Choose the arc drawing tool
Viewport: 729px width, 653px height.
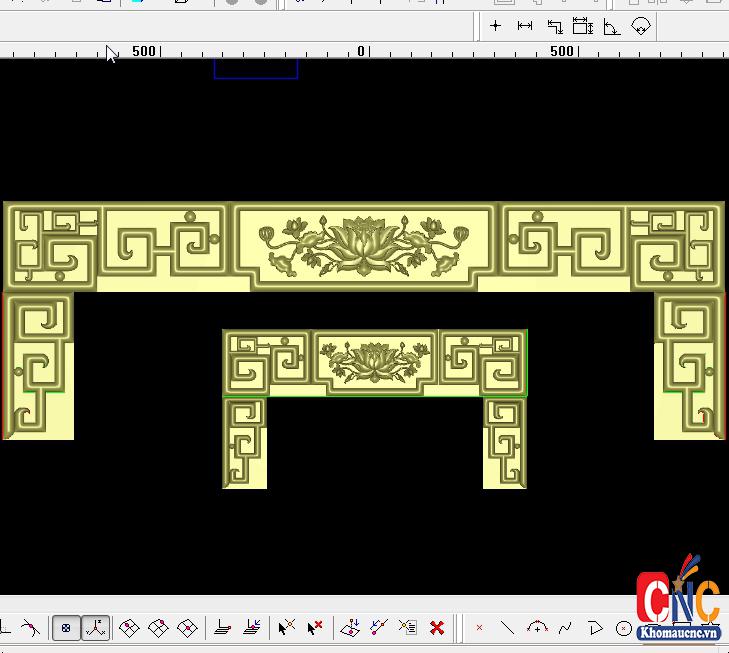point(537,628)
